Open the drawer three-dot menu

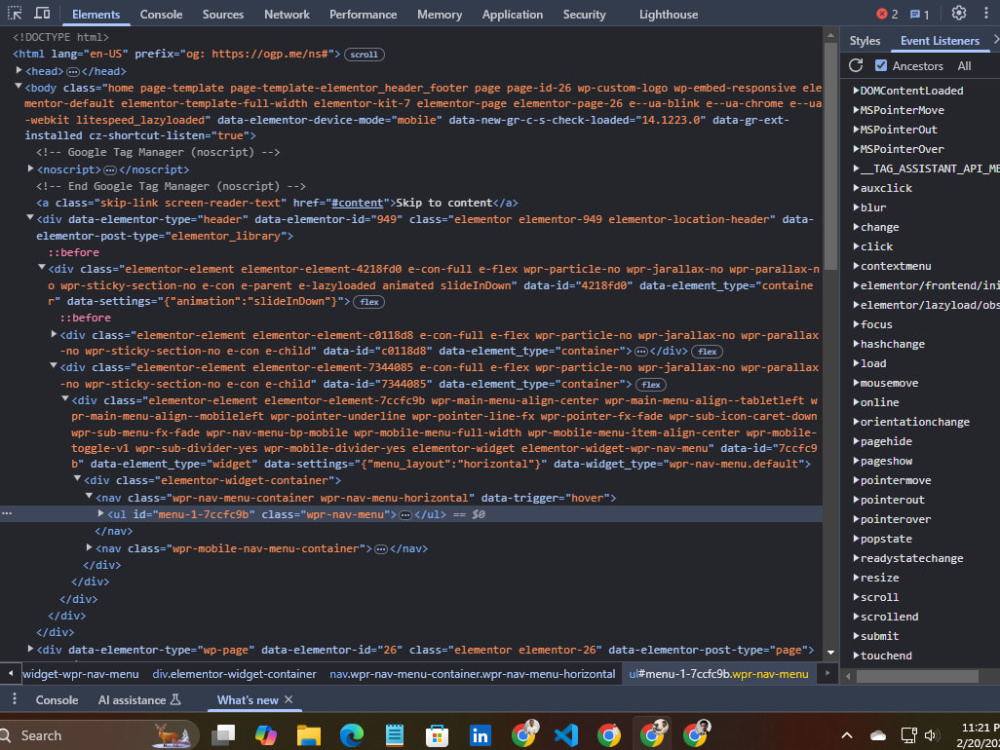click(14, 699)
